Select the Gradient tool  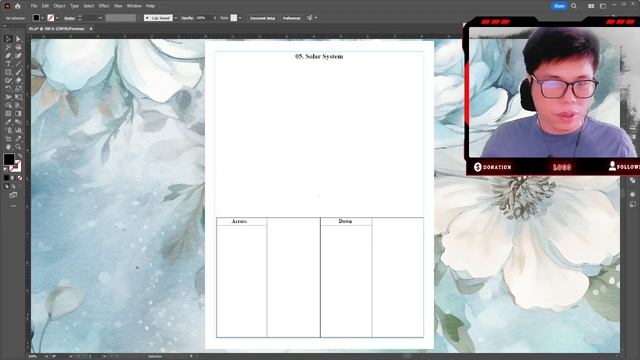click(x=18, y=113)
